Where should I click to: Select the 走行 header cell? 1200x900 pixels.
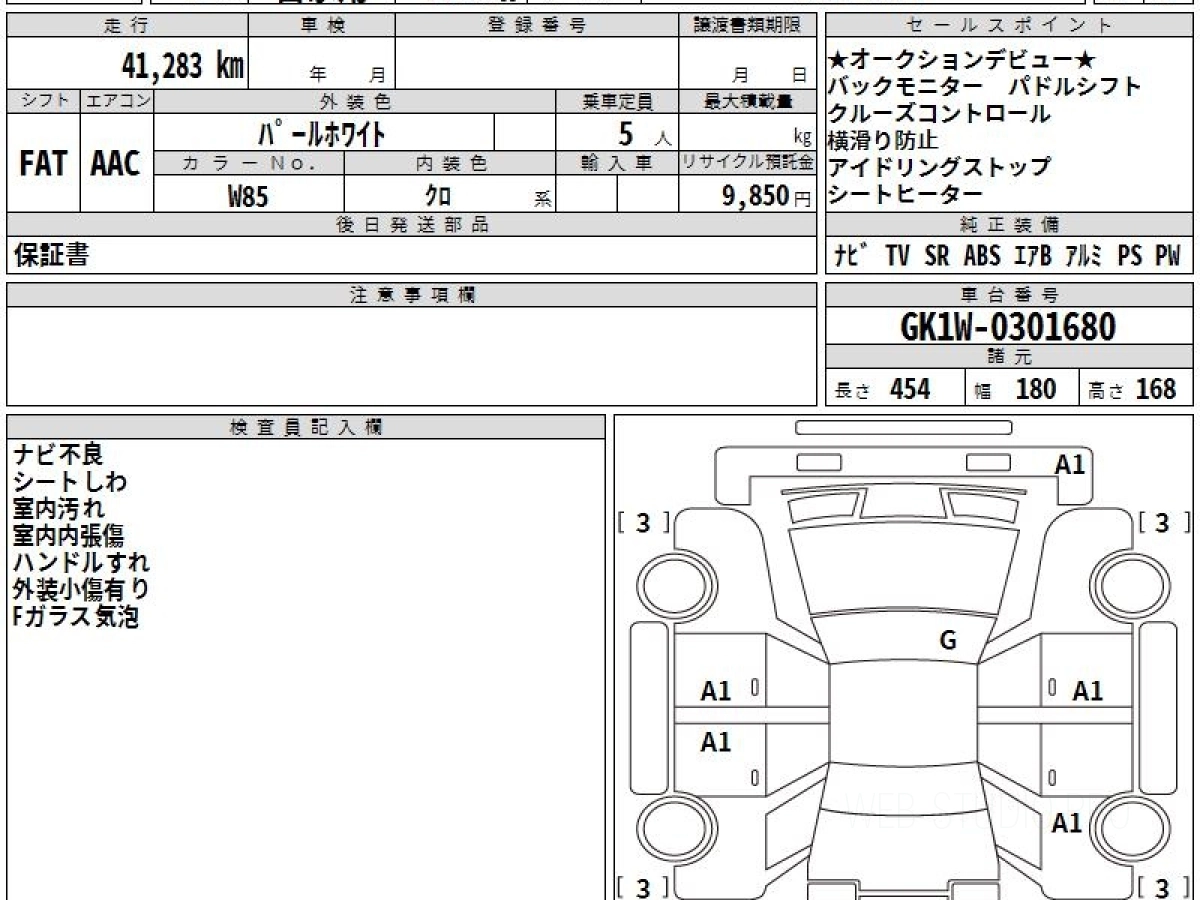coord(127,26)
